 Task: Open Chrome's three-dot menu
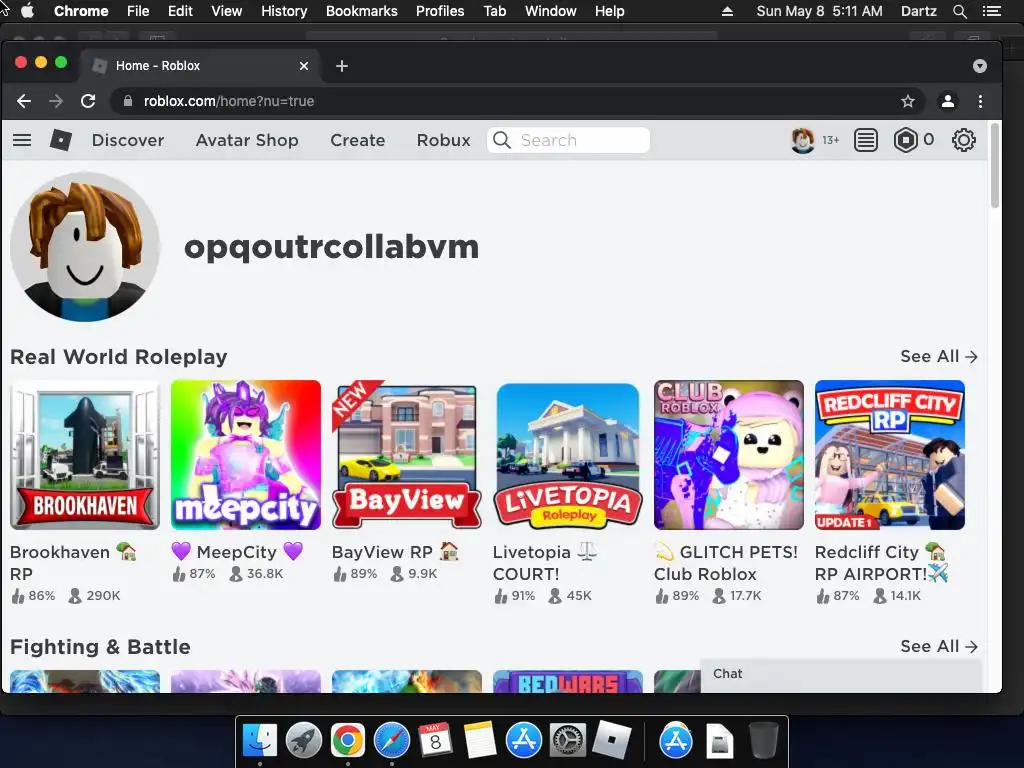tap(980, 101)
